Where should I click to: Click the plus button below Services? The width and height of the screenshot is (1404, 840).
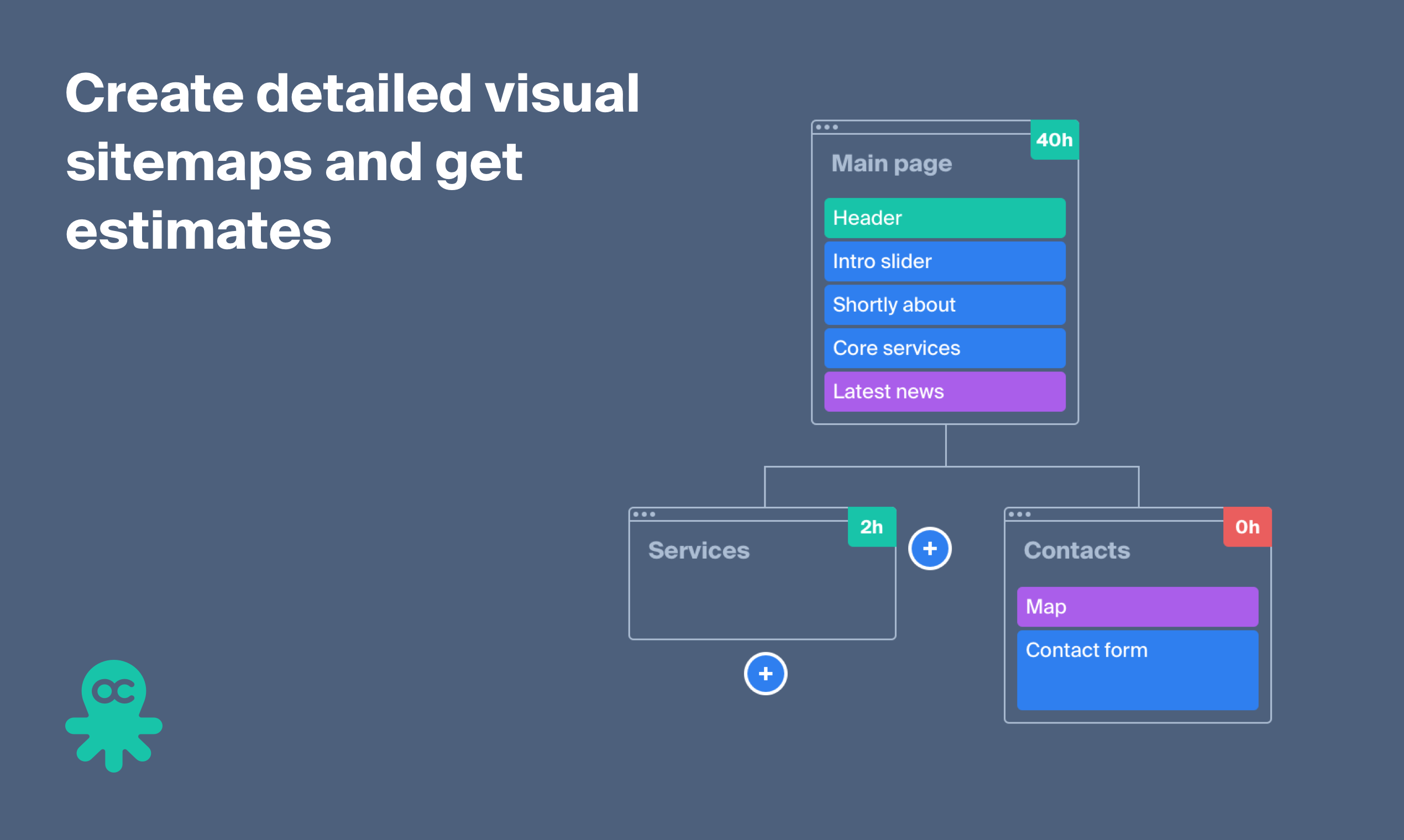(766, 674)
